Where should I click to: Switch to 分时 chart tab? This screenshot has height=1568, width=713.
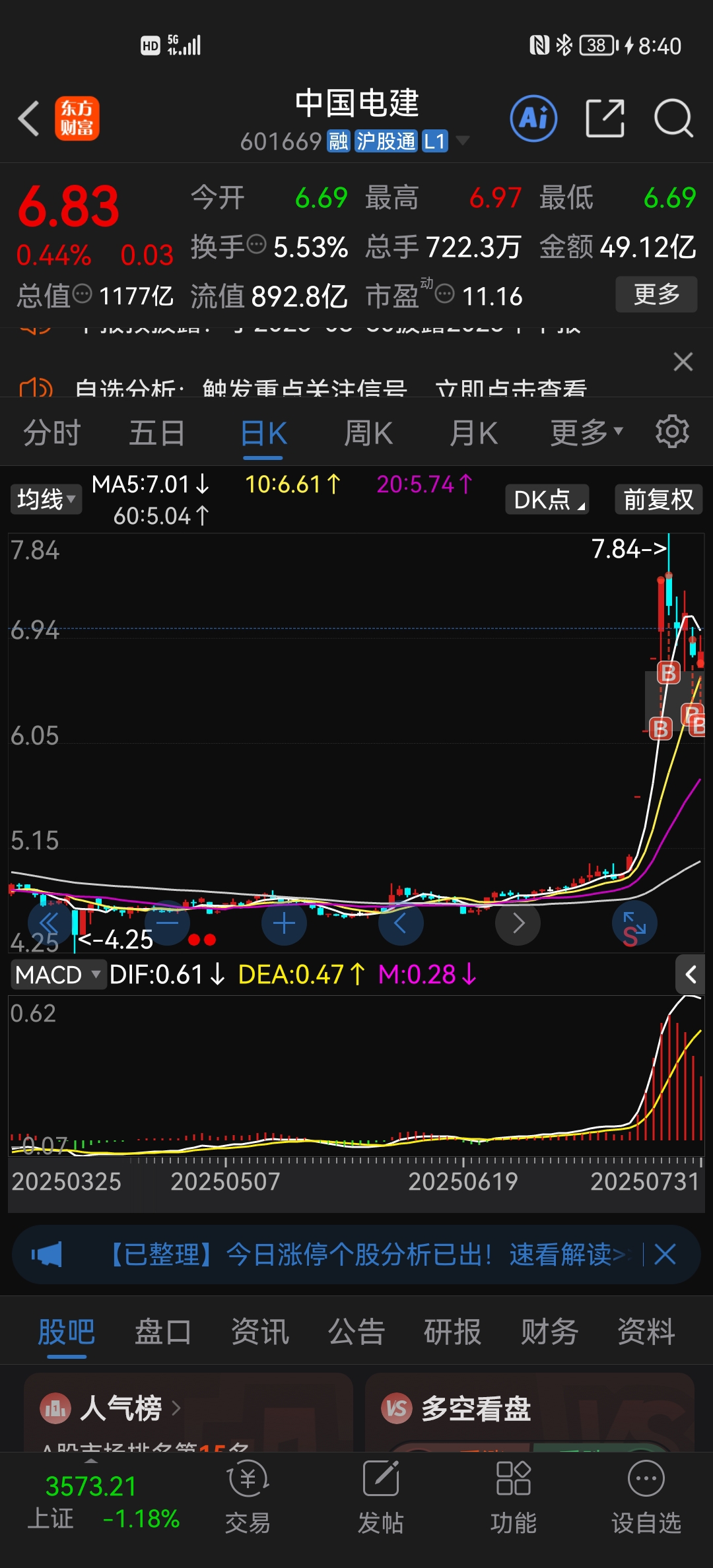click(x=52, y=434)
